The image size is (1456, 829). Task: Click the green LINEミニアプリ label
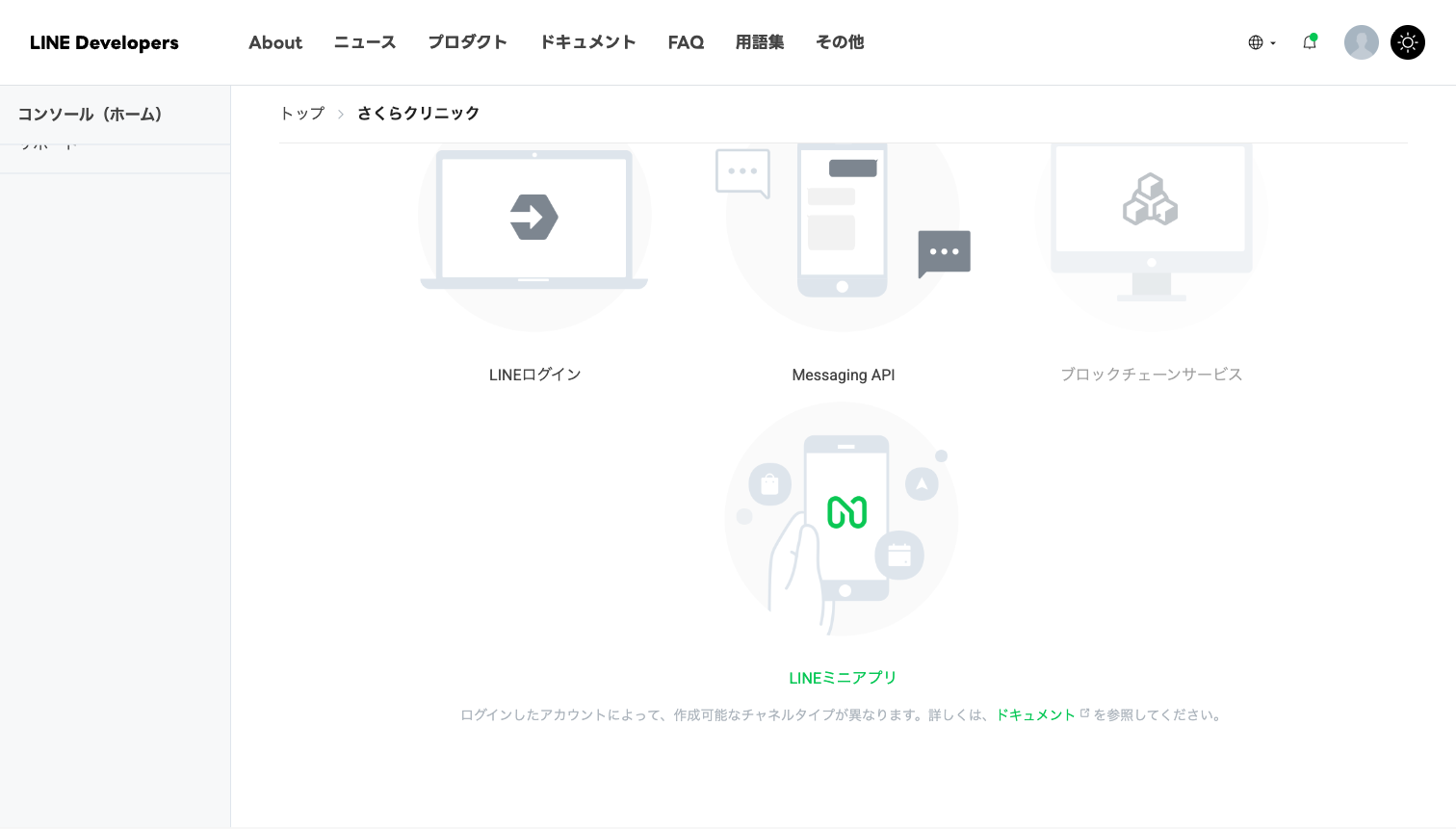point(843,678)
